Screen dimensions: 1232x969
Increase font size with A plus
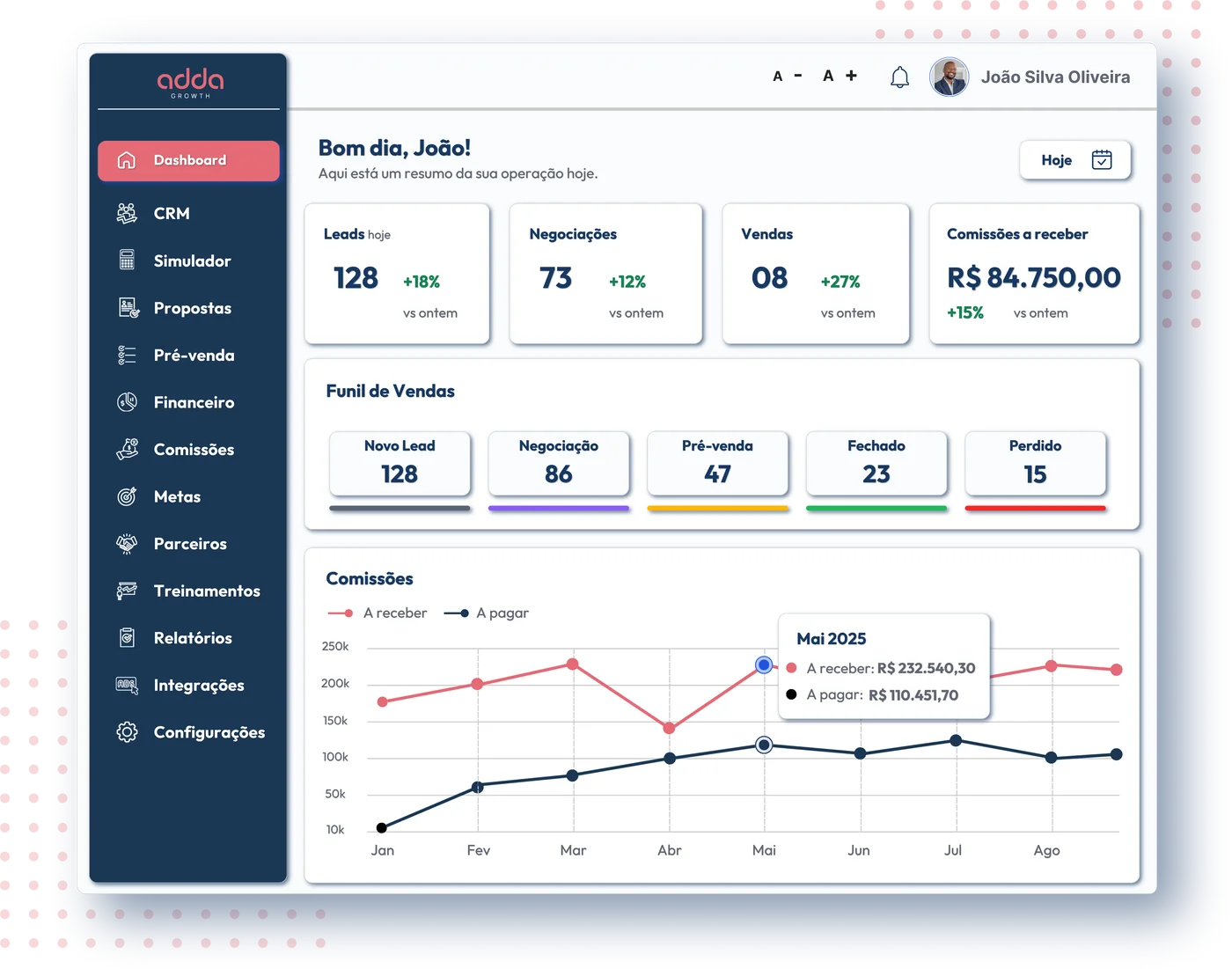tap(840, 77)
